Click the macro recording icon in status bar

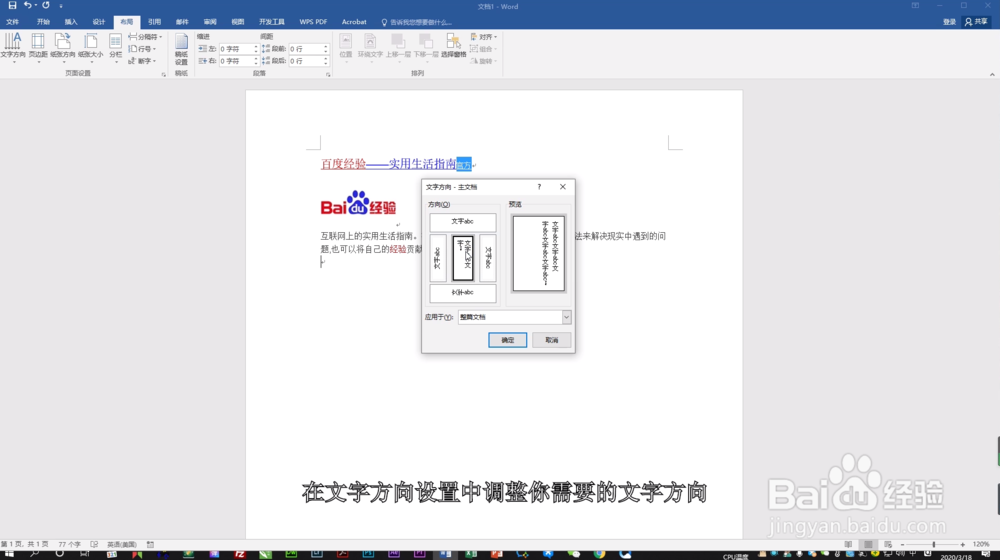(151, 545)
